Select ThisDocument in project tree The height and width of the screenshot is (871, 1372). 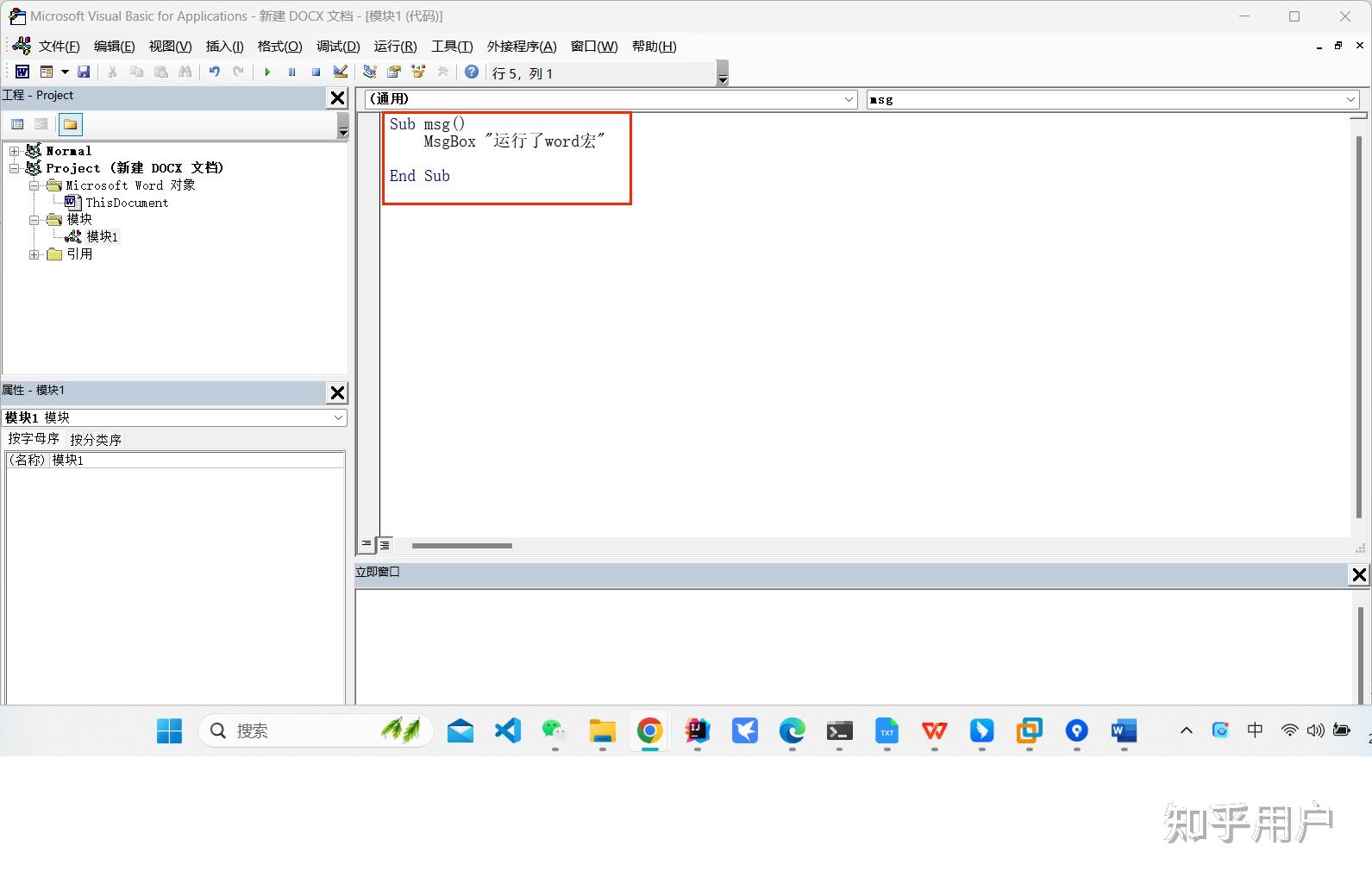click(127, 203)
